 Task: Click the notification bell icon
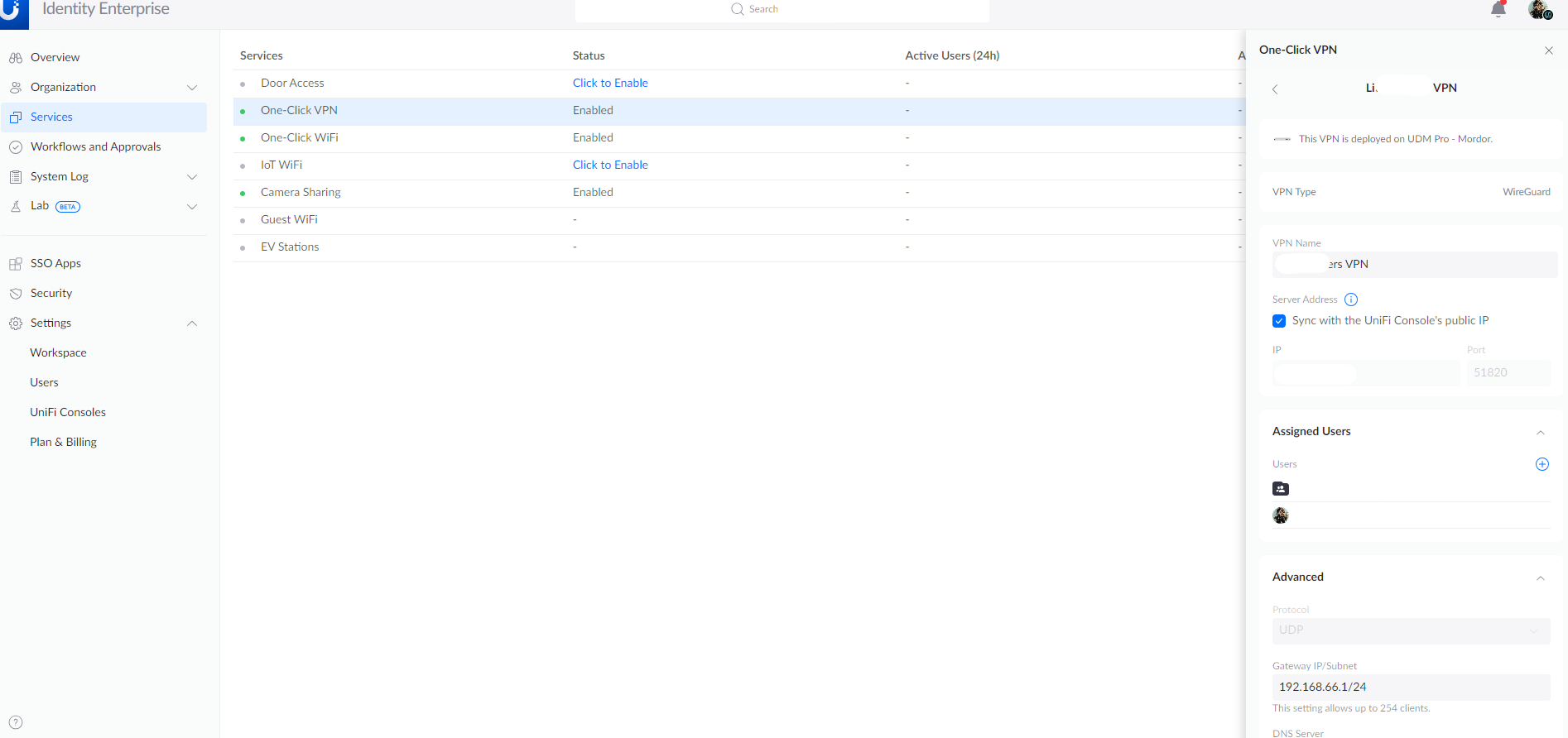point(1498,10)
